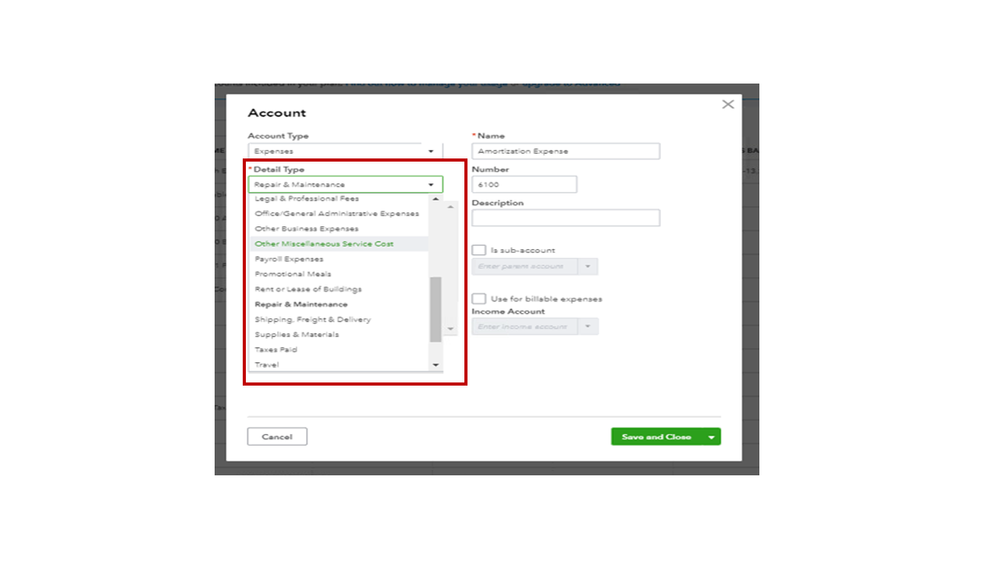Choose Travel in the detail list
This screenshot has height=562, width=999.
point(266,365)
